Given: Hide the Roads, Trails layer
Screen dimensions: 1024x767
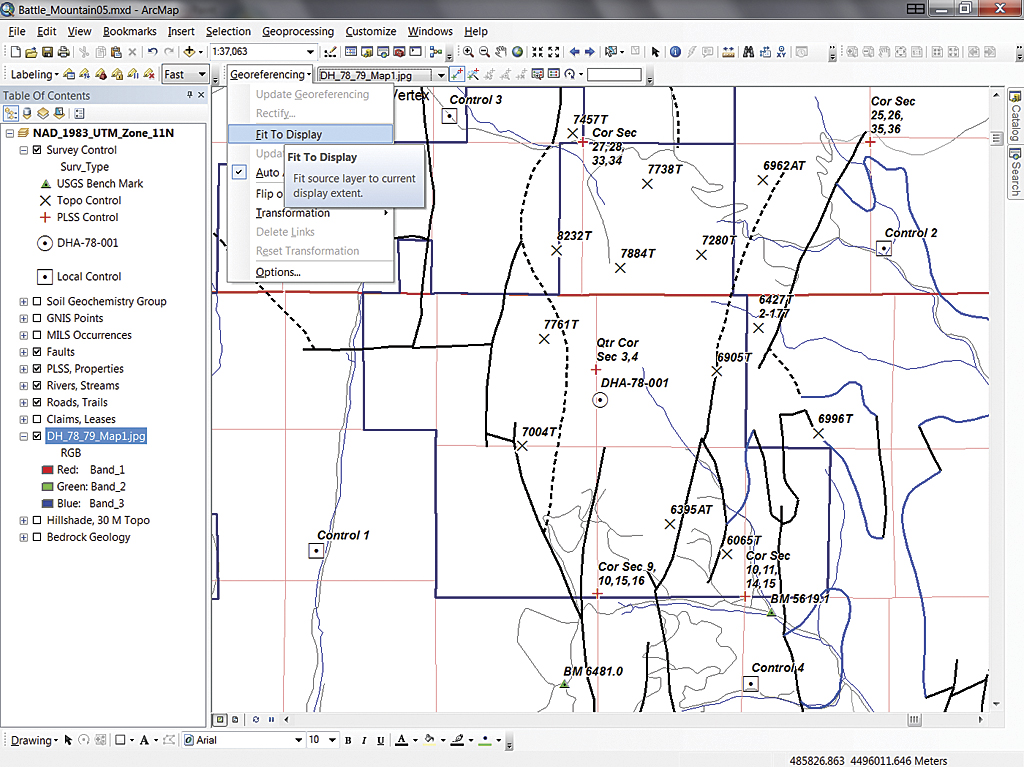Looking at the screenshot, I should tap(37, 402).
